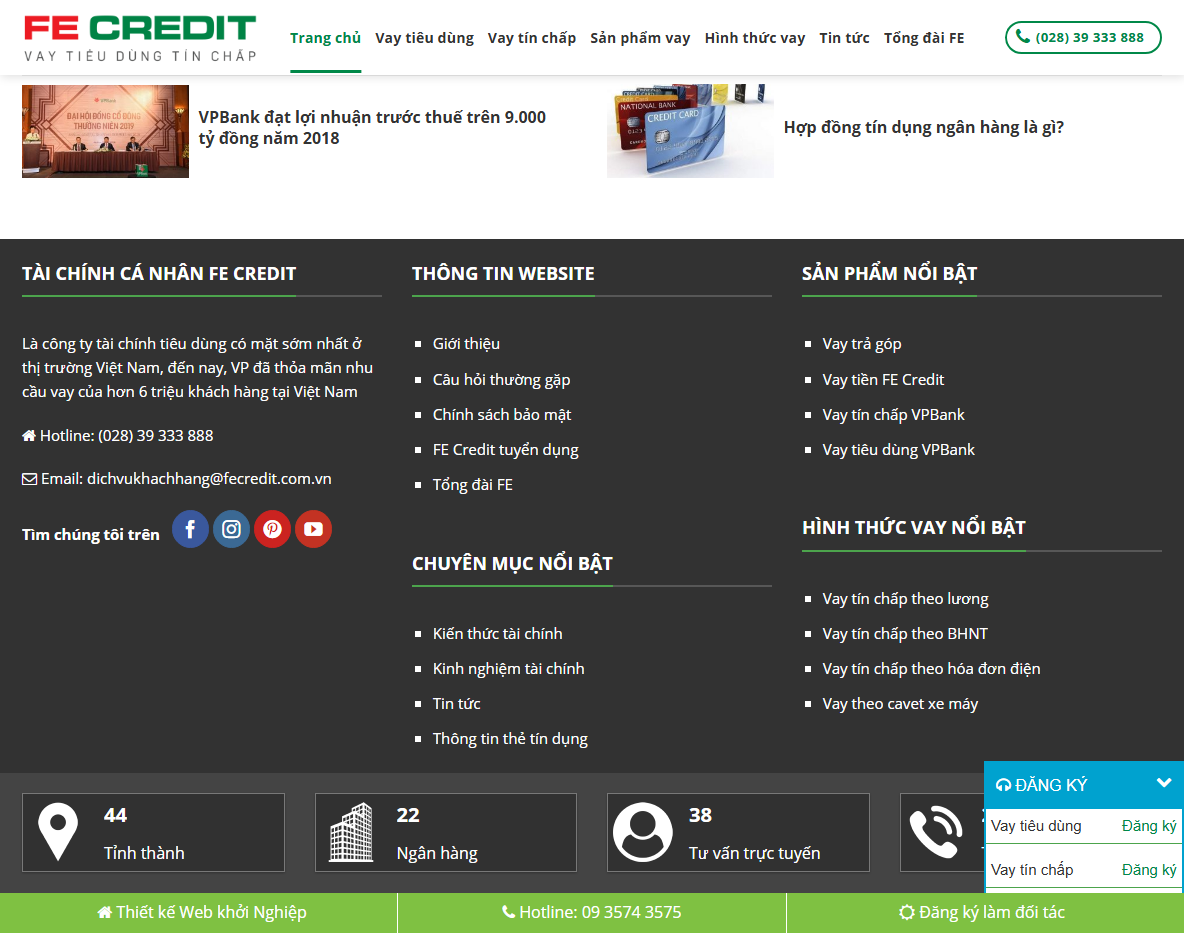This screenshot has height=933, width=1184.
Task: Open the Chính sách bảo mật link
Action: click(501, 414)
